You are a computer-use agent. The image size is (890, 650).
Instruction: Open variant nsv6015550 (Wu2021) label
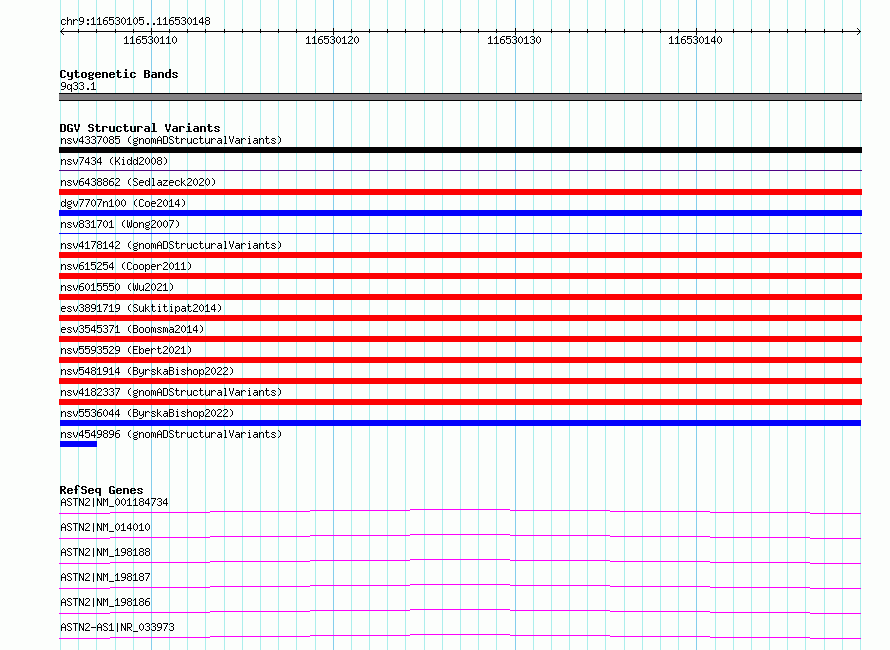coord(117,287)
